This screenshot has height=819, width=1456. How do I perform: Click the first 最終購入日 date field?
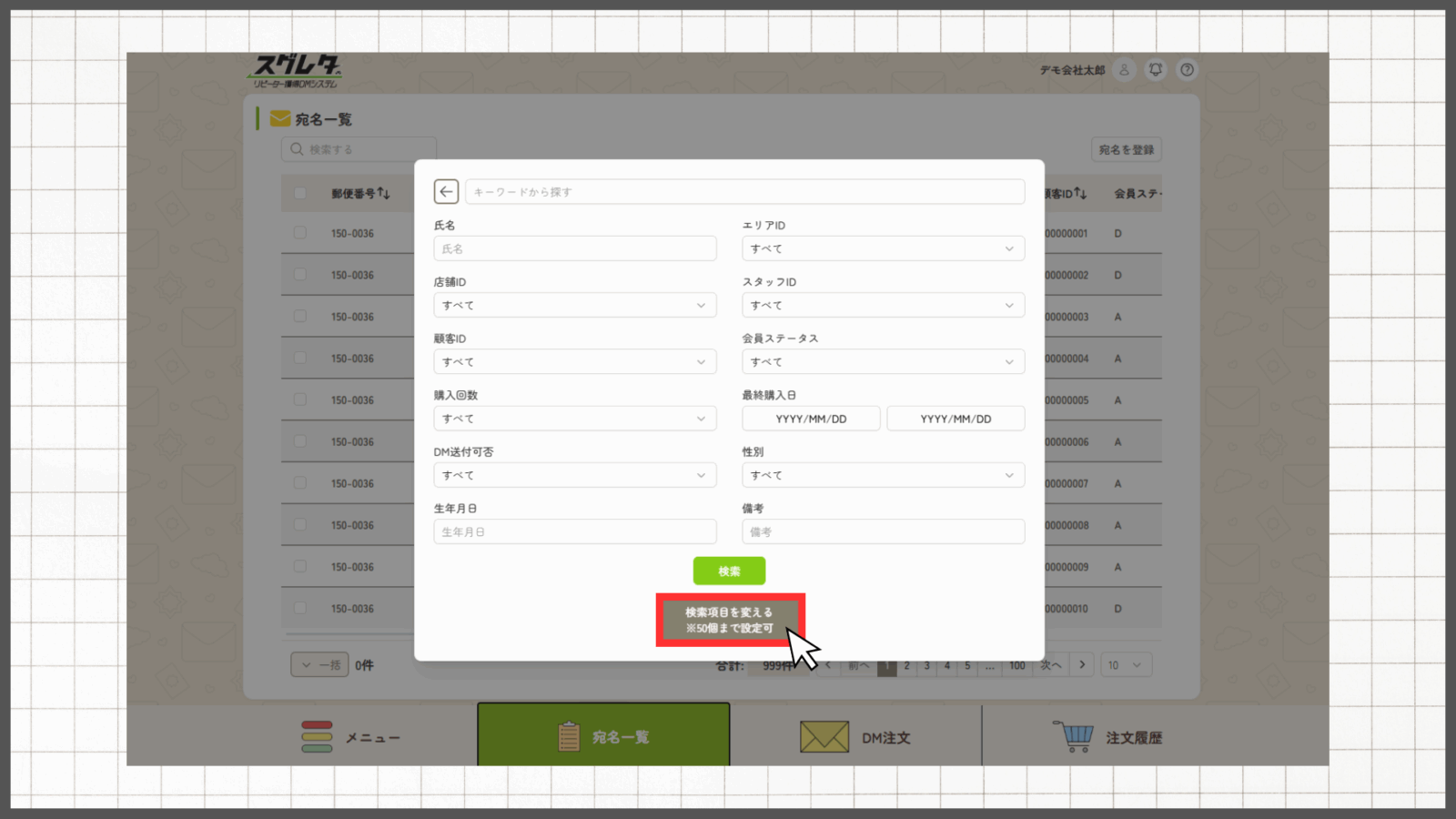tap(811, 419)
